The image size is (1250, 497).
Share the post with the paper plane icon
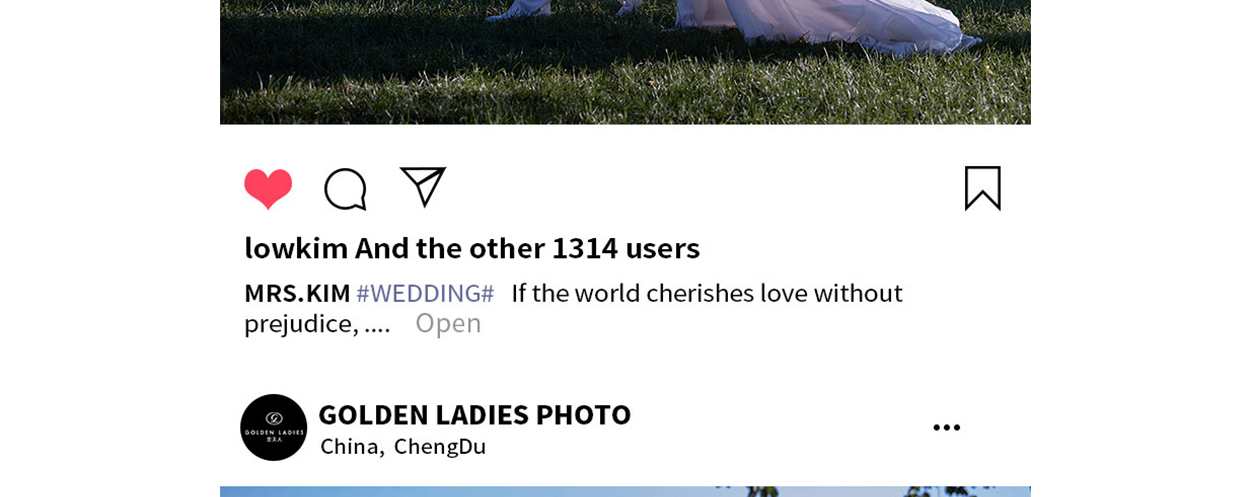point(423,187)
